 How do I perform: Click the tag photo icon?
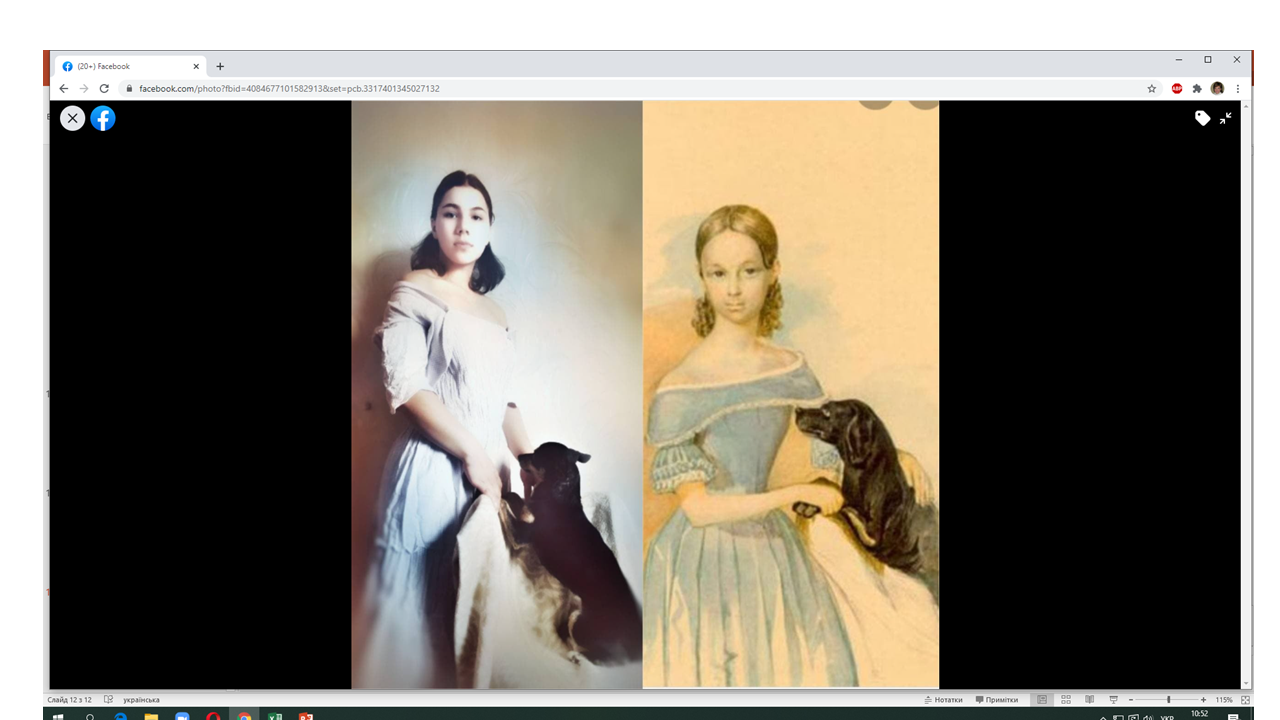[1202, 118]
